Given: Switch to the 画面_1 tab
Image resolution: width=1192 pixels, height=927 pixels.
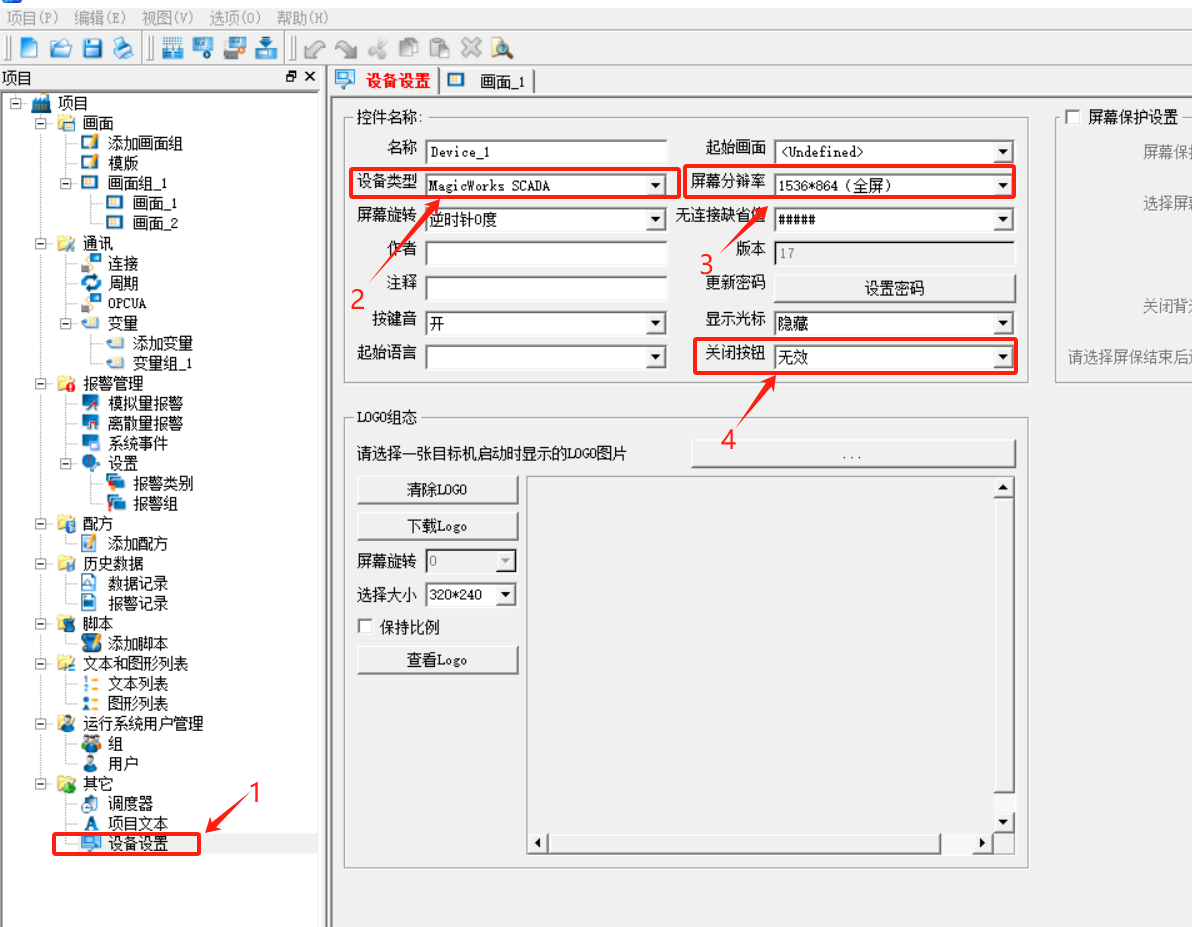Looking at the screenshot, I should tap(490, 81).
